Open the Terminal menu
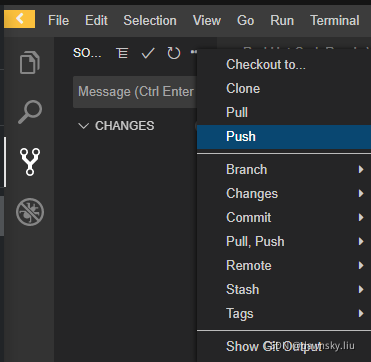This screenshot has width=371, height=362. (335, 21)
